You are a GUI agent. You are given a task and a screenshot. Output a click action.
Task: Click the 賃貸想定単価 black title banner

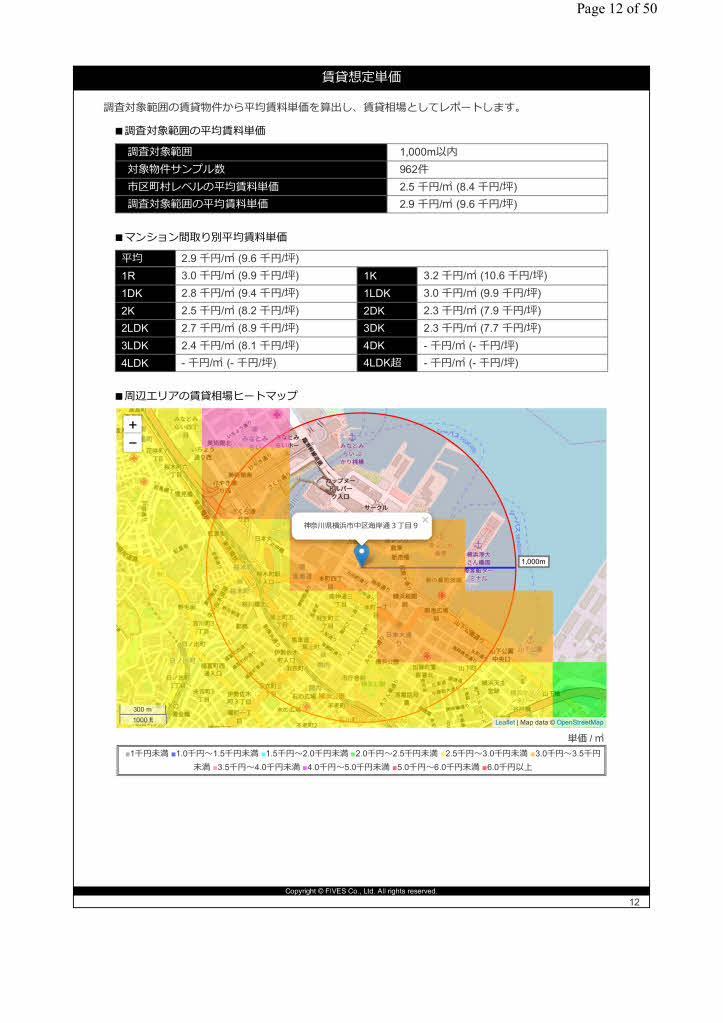(361, 77)
